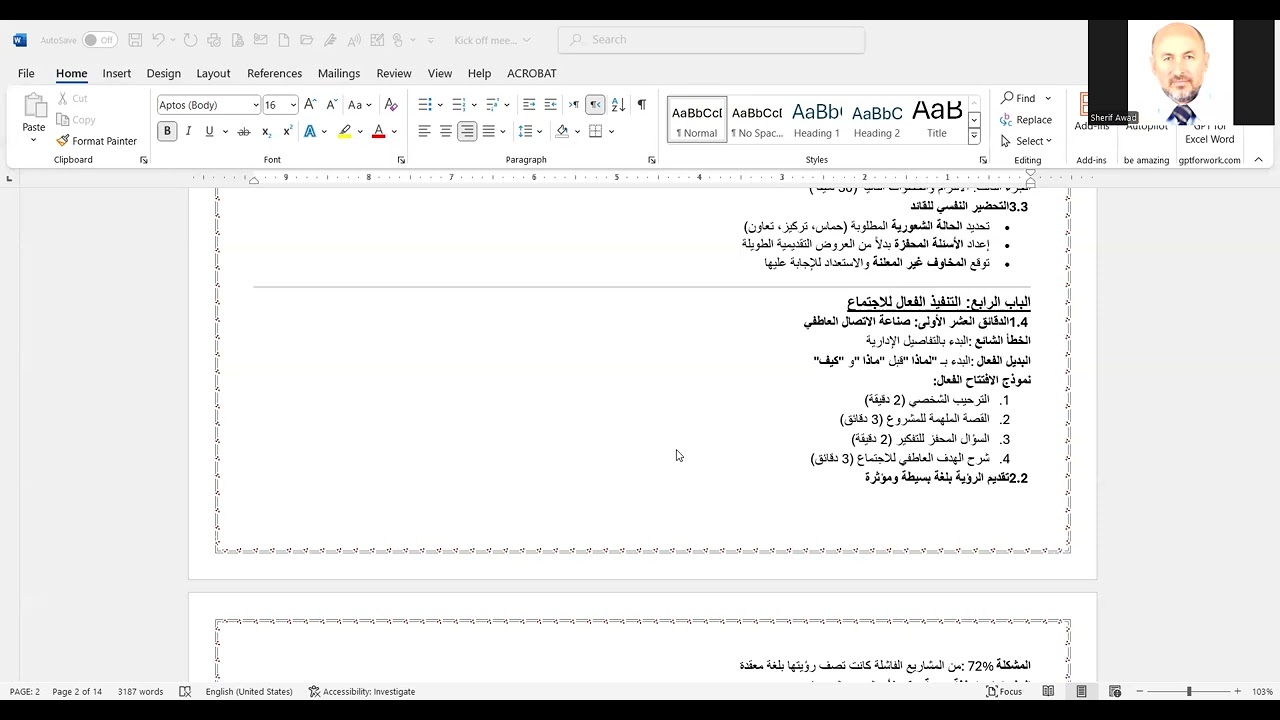
Task: Open Customize Quick Access Toolbar dropdown
Action: point(431,40)
